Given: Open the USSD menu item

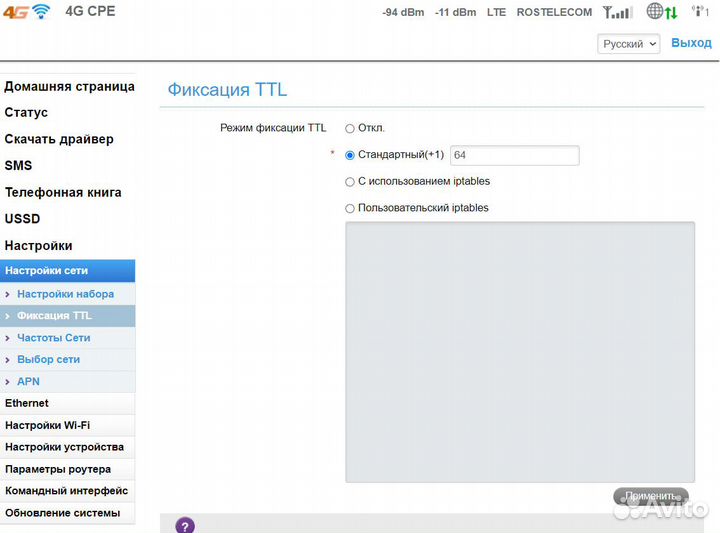Looking at the screenshot, I should (x=22, y=219).
